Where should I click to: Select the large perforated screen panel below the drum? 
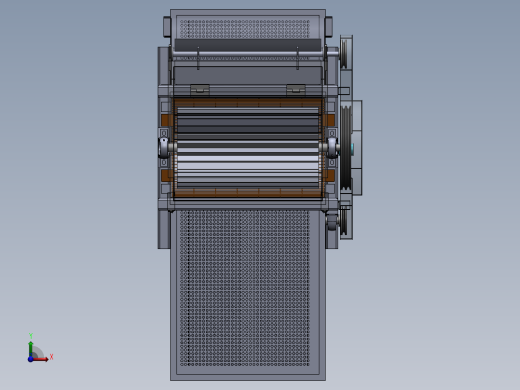[x=248, y=295]
